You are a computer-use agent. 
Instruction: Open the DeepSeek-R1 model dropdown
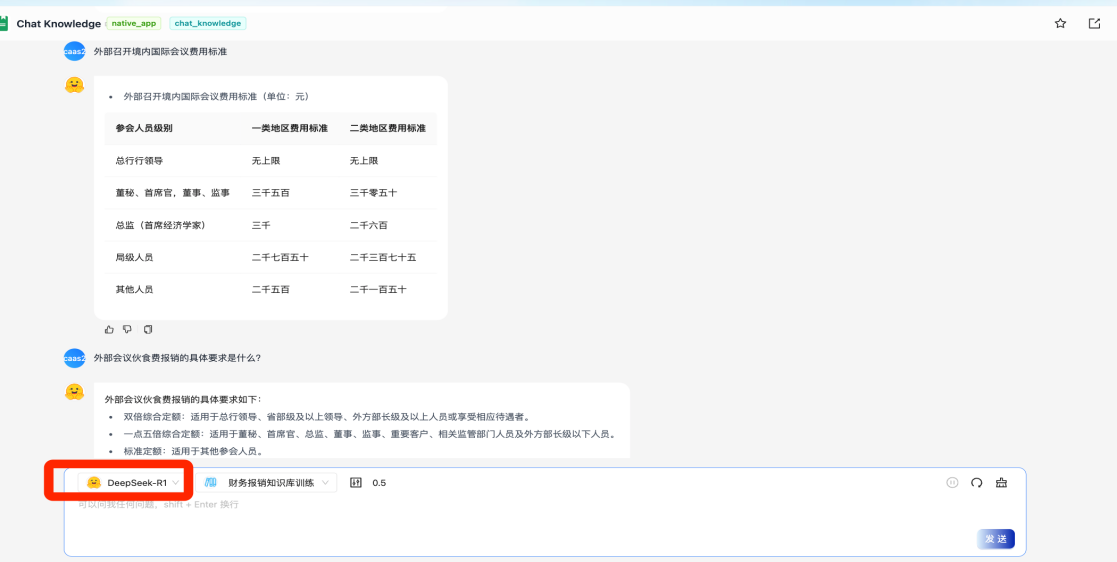[x=132, y=482]
